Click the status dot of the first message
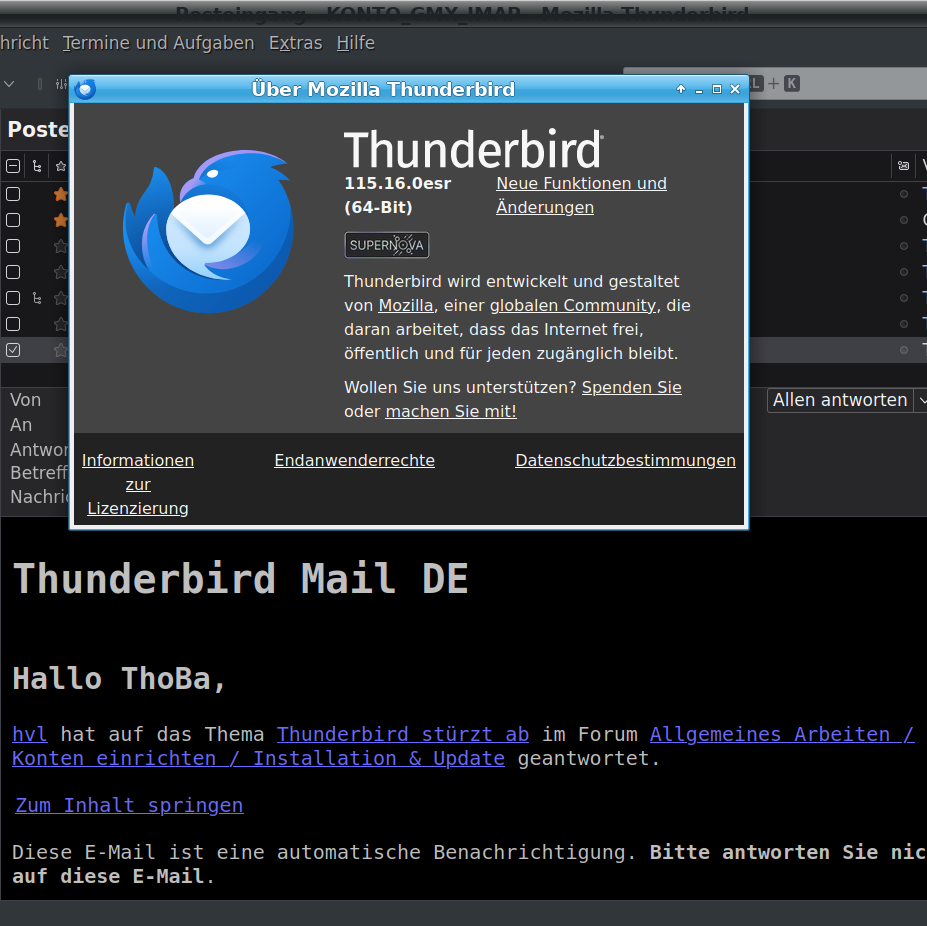Viewport: 927px width, 926px height. pos(903,194)
